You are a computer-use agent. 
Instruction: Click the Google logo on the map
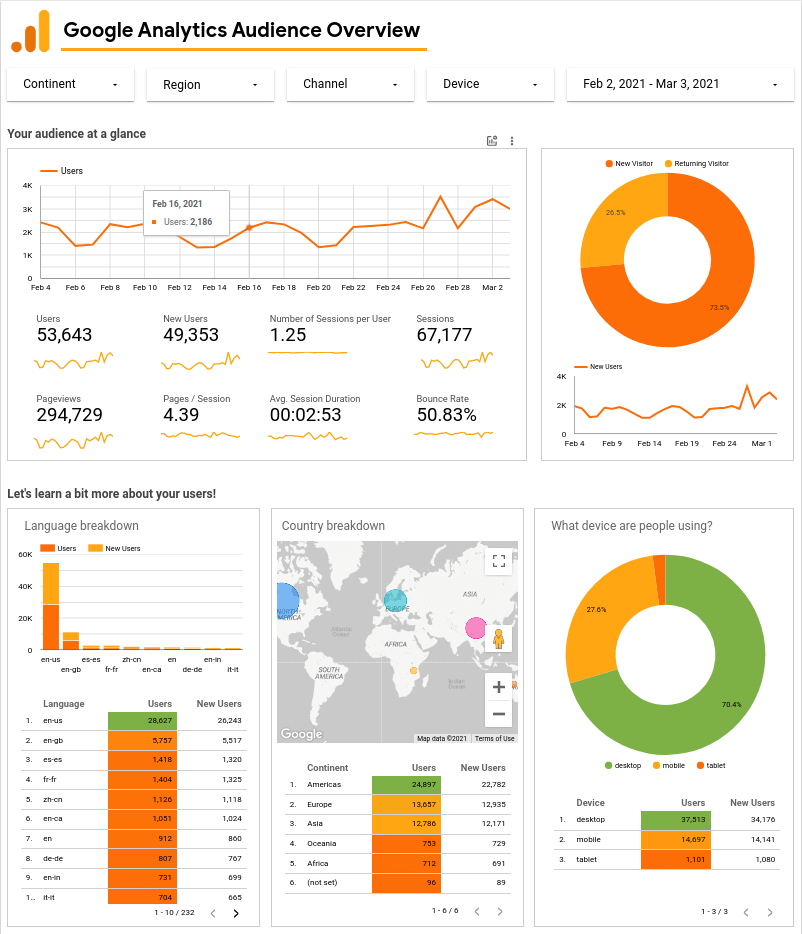click(301, 733)
